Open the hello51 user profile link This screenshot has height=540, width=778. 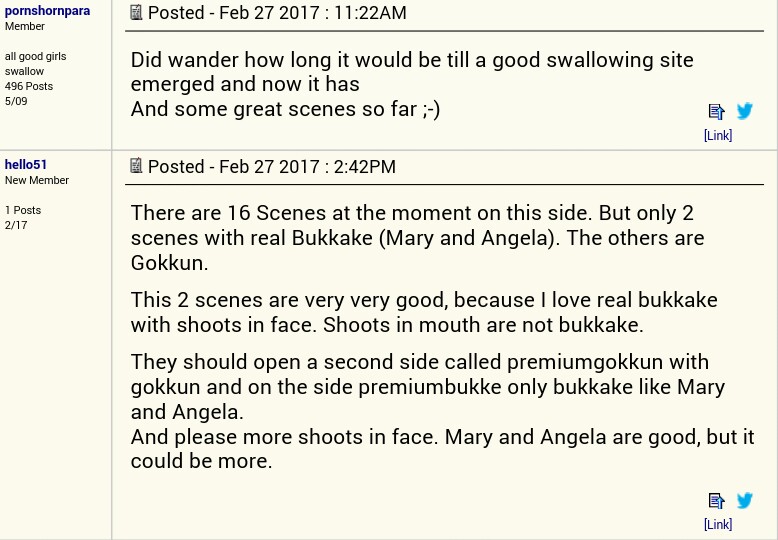[x=26, y=164]
